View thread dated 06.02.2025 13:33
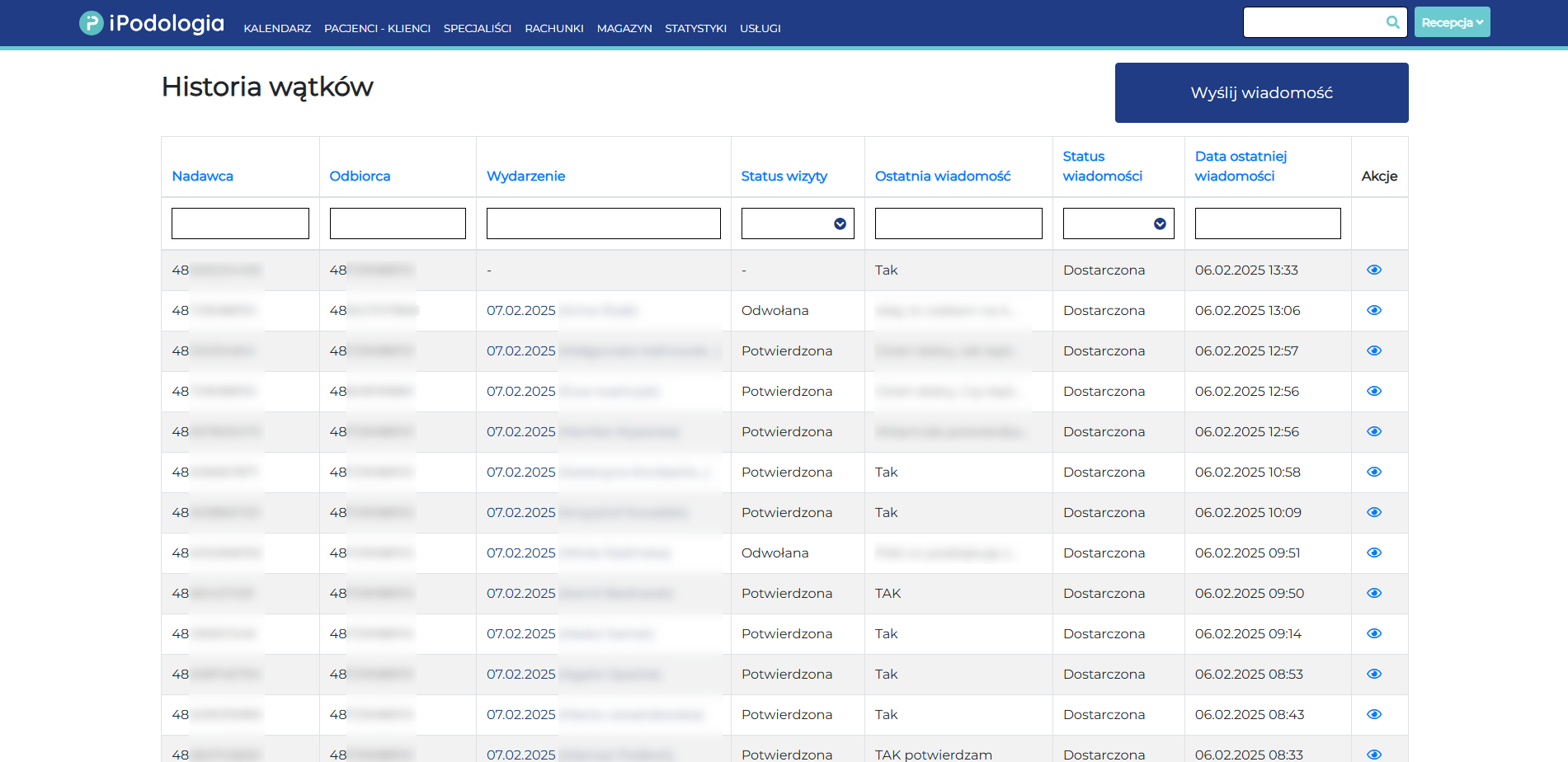 tap(1373, 270)
